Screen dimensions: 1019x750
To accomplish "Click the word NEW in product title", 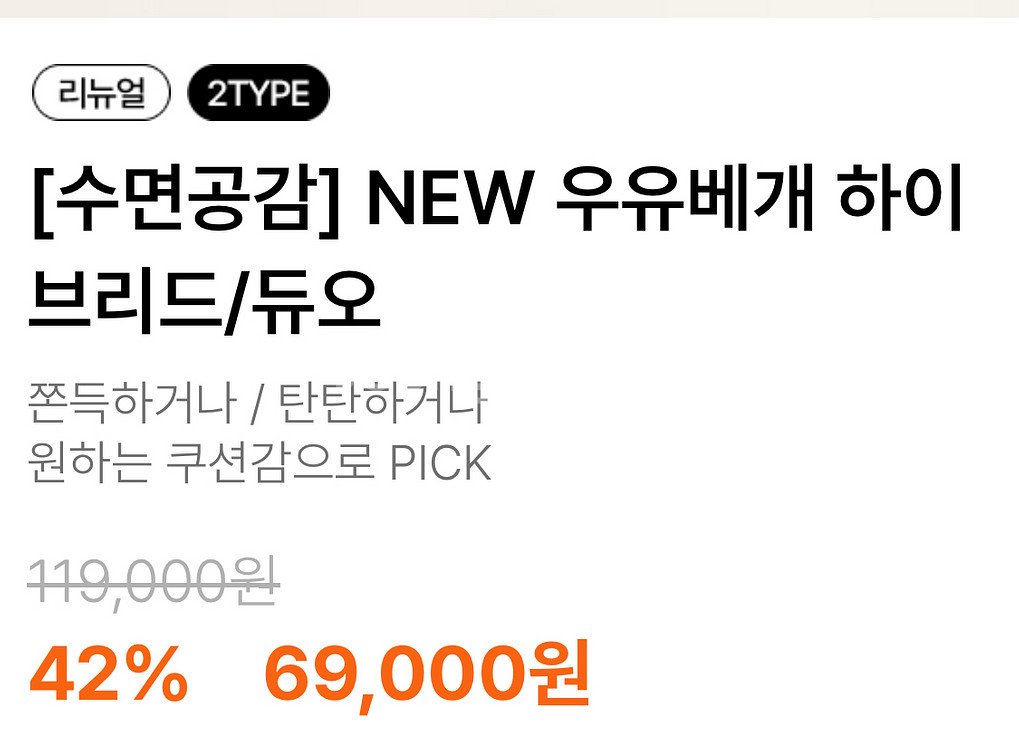I will tap(450, 198).
